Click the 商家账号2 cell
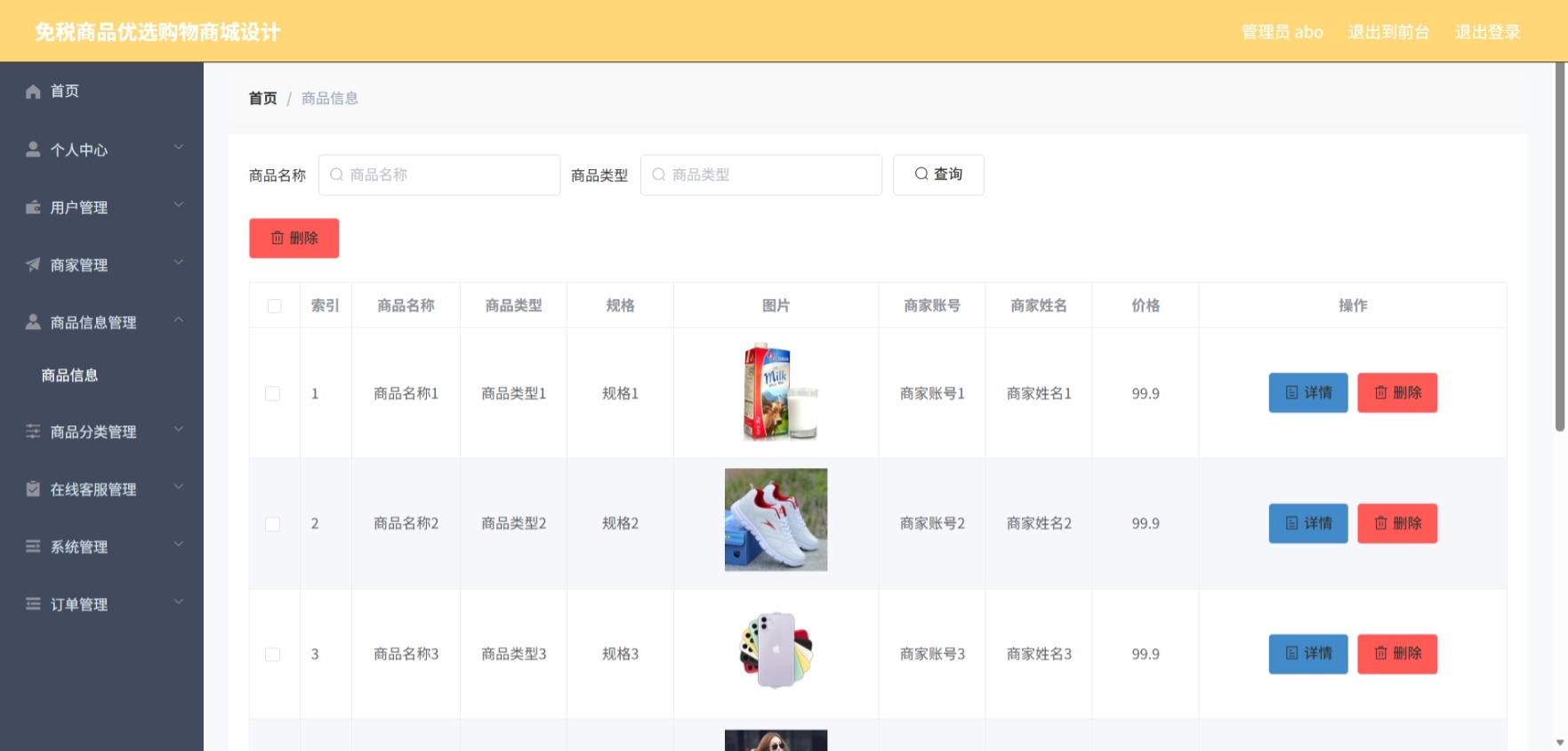 coord(932,523)
